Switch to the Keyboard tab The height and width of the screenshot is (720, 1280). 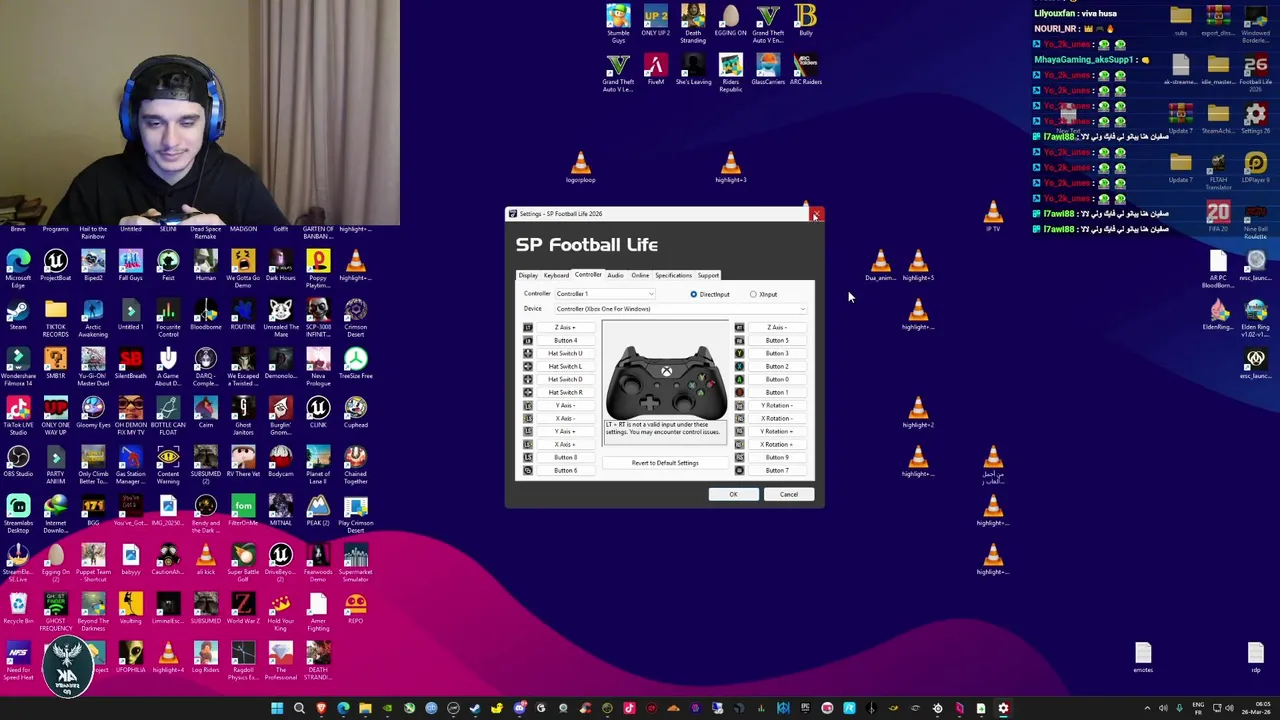[x=556, y=275]
